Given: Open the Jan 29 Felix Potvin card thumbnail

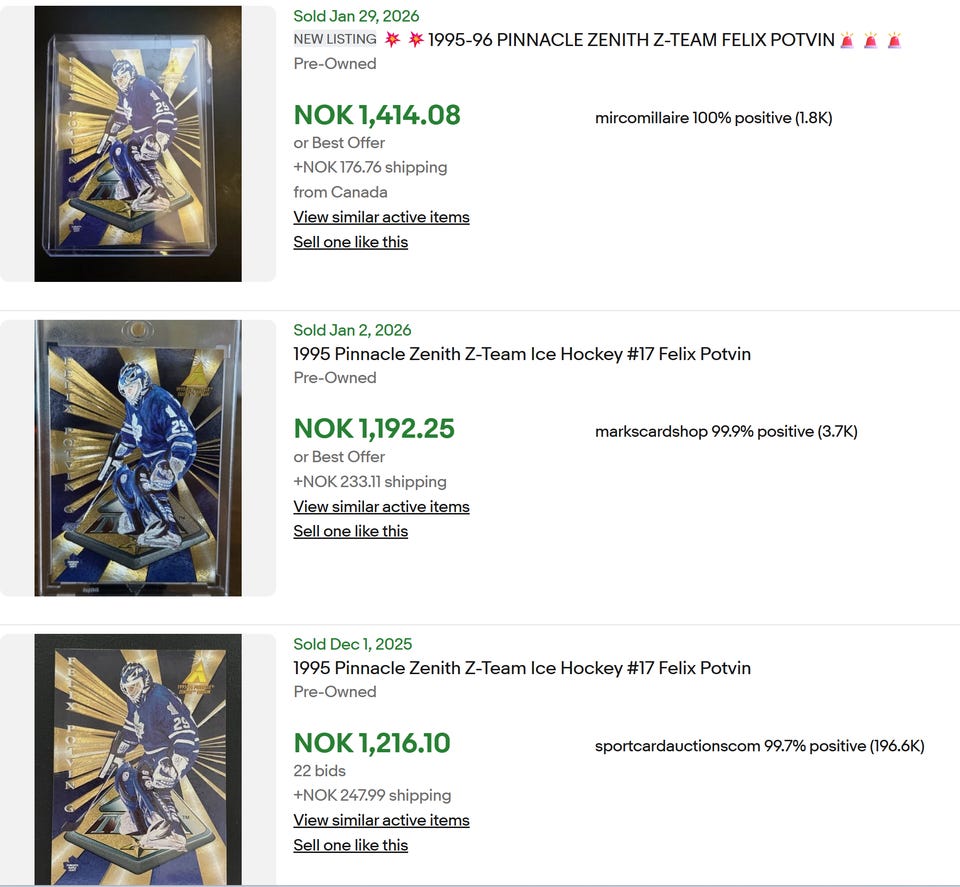Looking at the screenshot, I should [138, 144].
